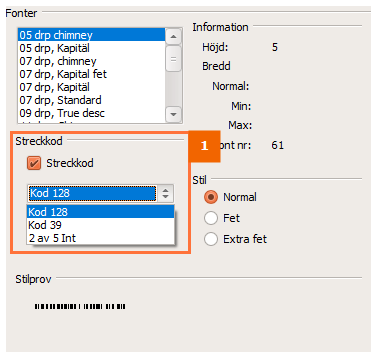
Task: Select font 09 drp, True desc
Action: (x=92, y=113)
